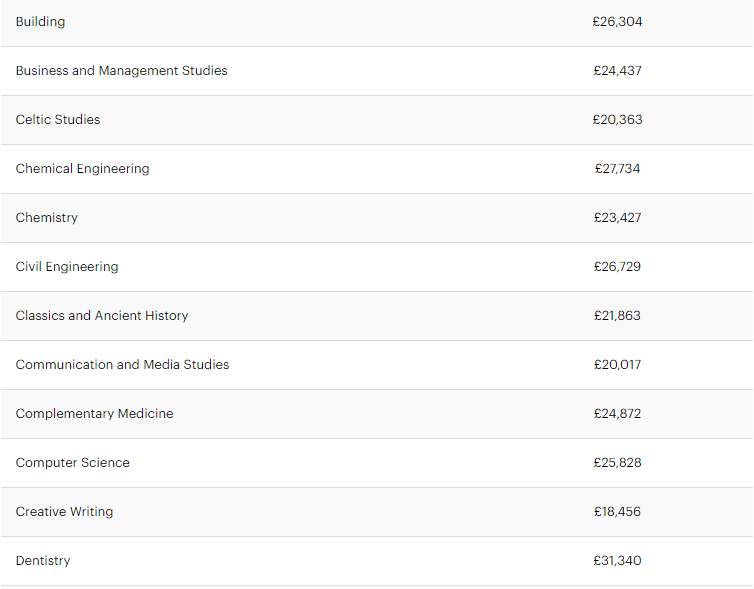Viewport: 754px width, 589px height.
Task: Click the Building subject row label
Action: [40, 22]
